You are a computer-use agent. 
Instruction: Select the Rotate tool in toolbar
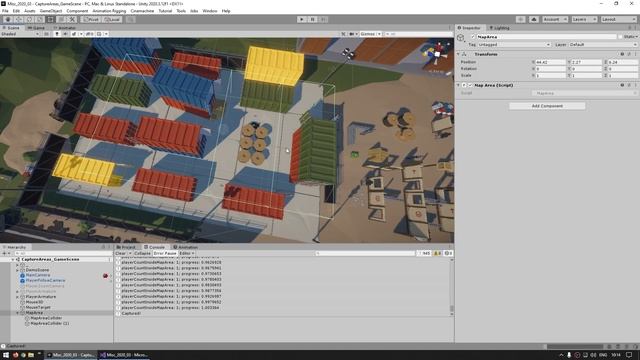tap(29, 19)
